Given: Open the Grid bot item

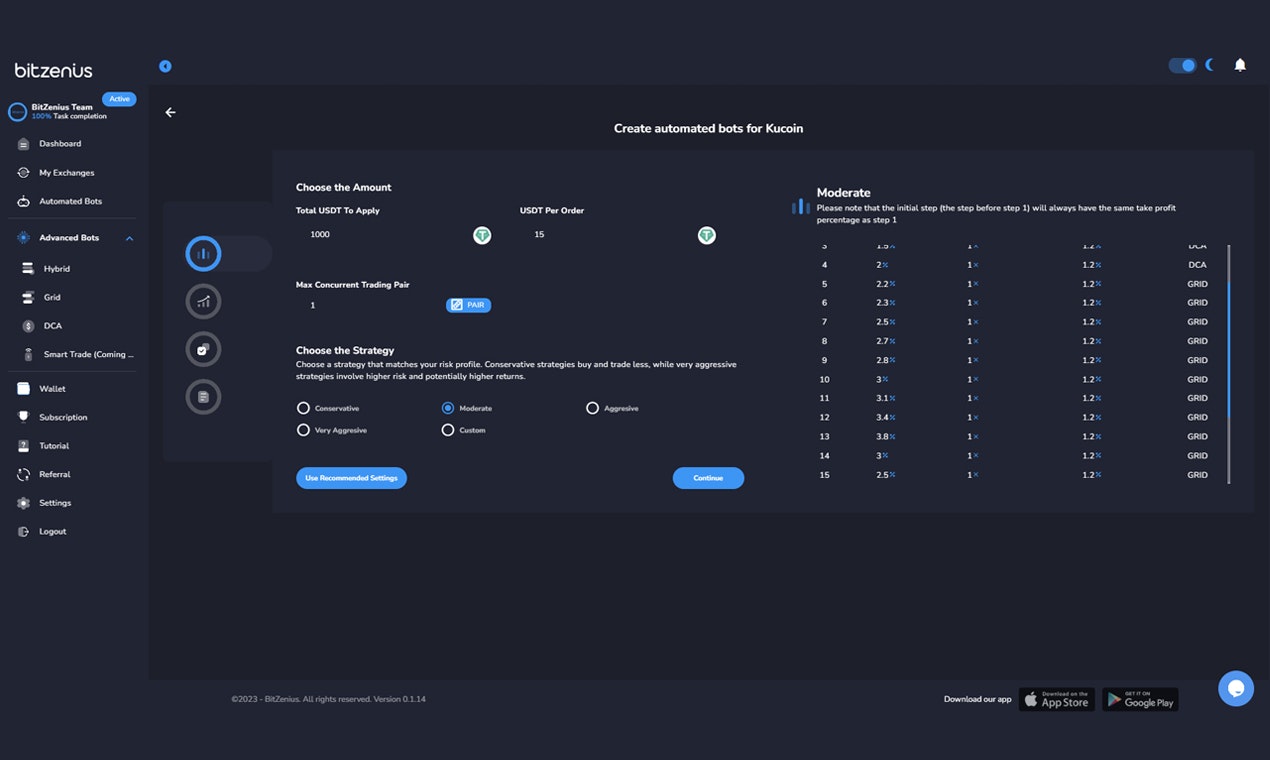Looking at the screenshot, I should pyautogui.click(x=52, y=297).
